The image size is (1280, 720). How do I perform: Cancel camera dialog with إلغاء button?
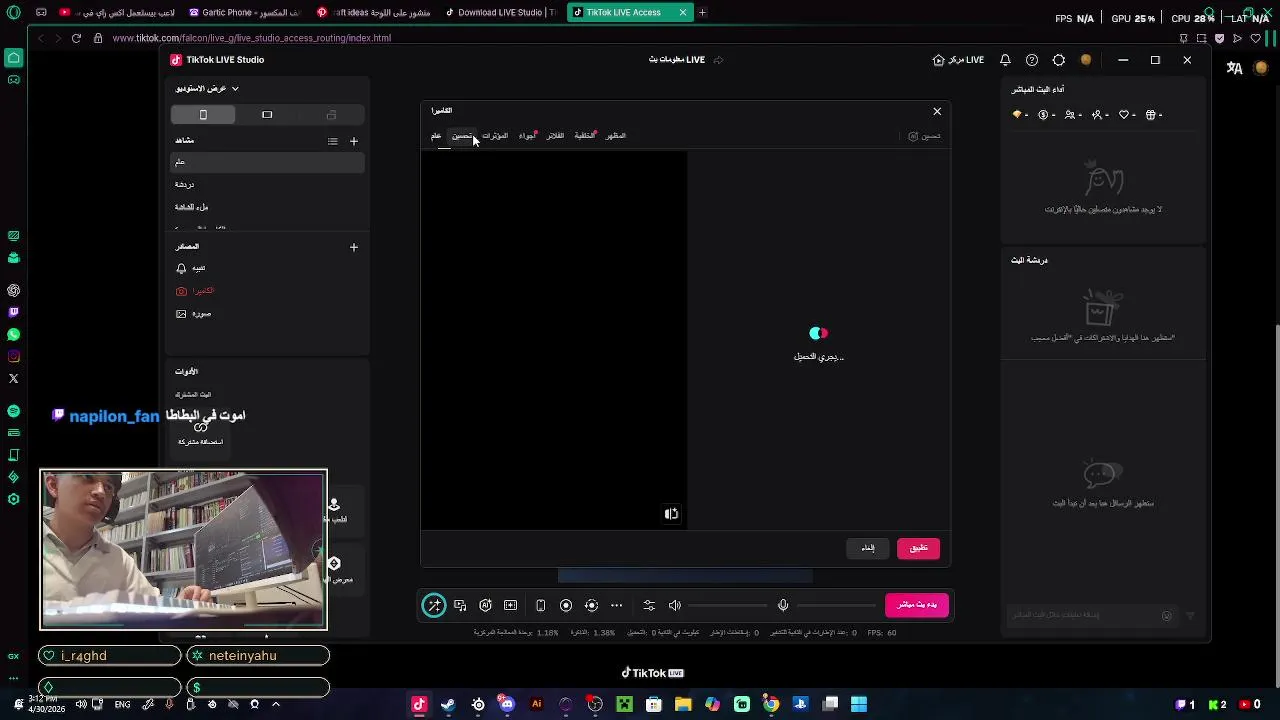click(868, 548)
